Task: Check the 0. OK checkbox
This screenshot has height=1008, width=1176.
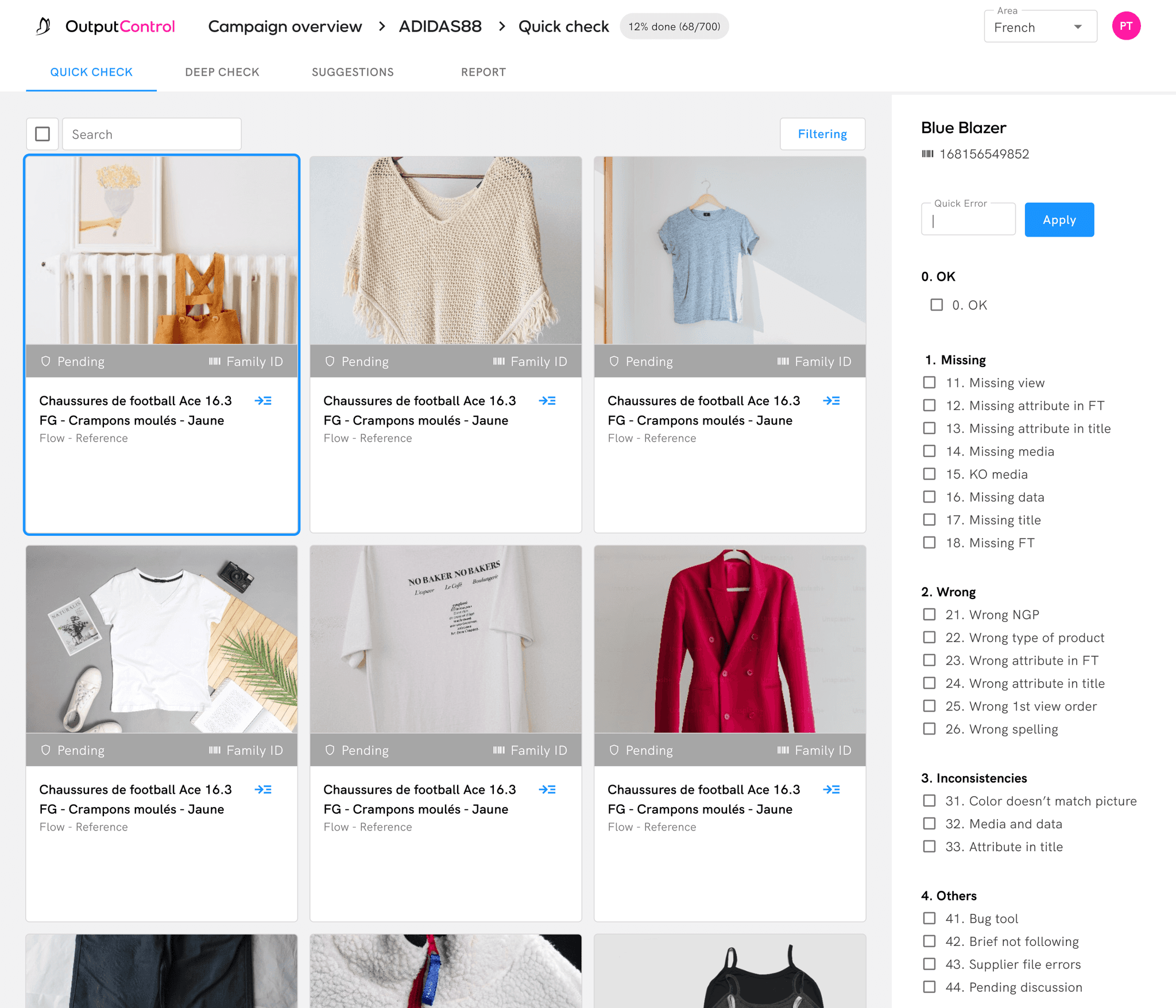Action: click(937, 305)
